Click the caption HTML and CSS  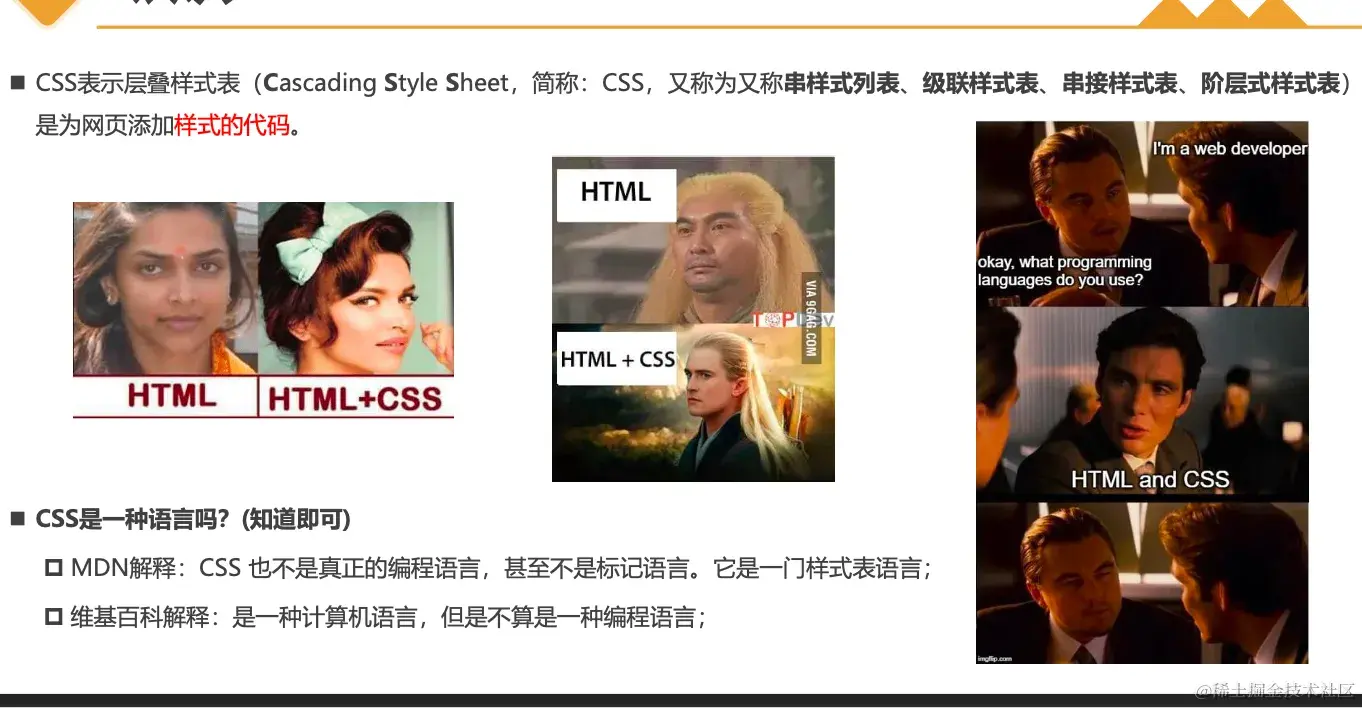tap(1150, 479)
